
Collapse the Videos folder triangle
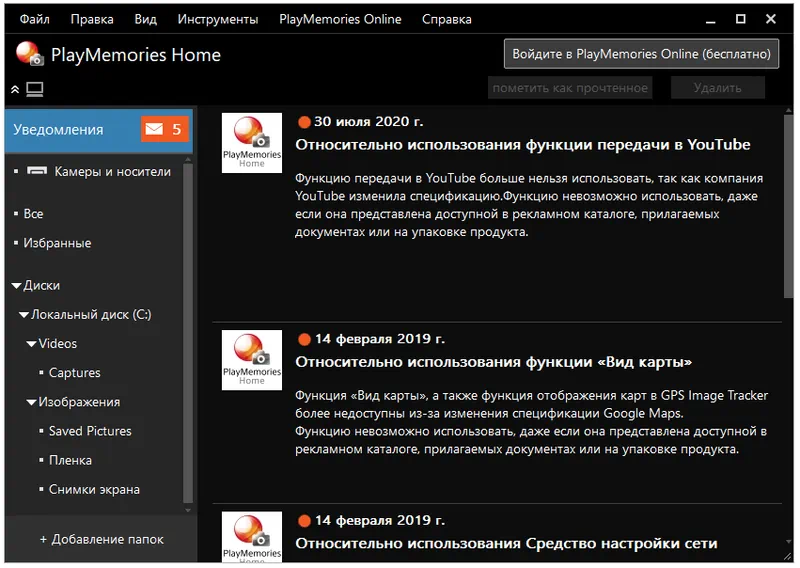(31, 344)
